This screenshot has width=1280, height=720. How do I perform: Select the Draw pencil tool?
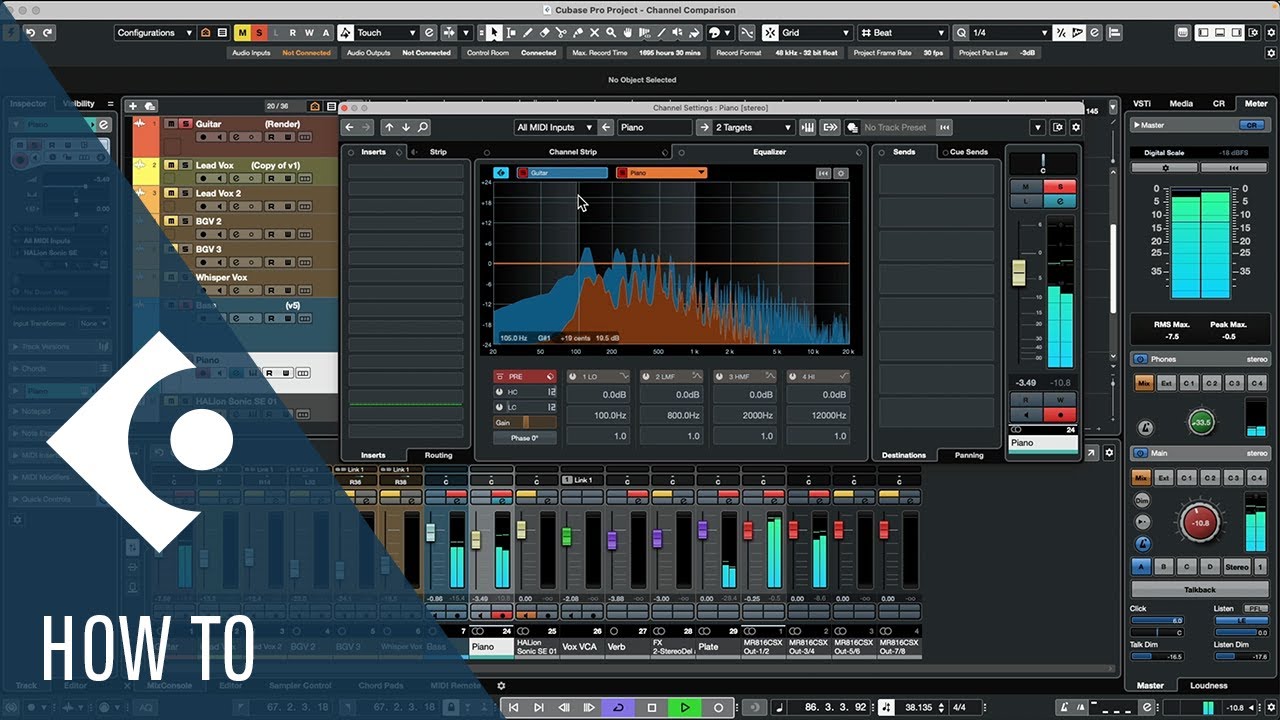click(x=529, y=33)
